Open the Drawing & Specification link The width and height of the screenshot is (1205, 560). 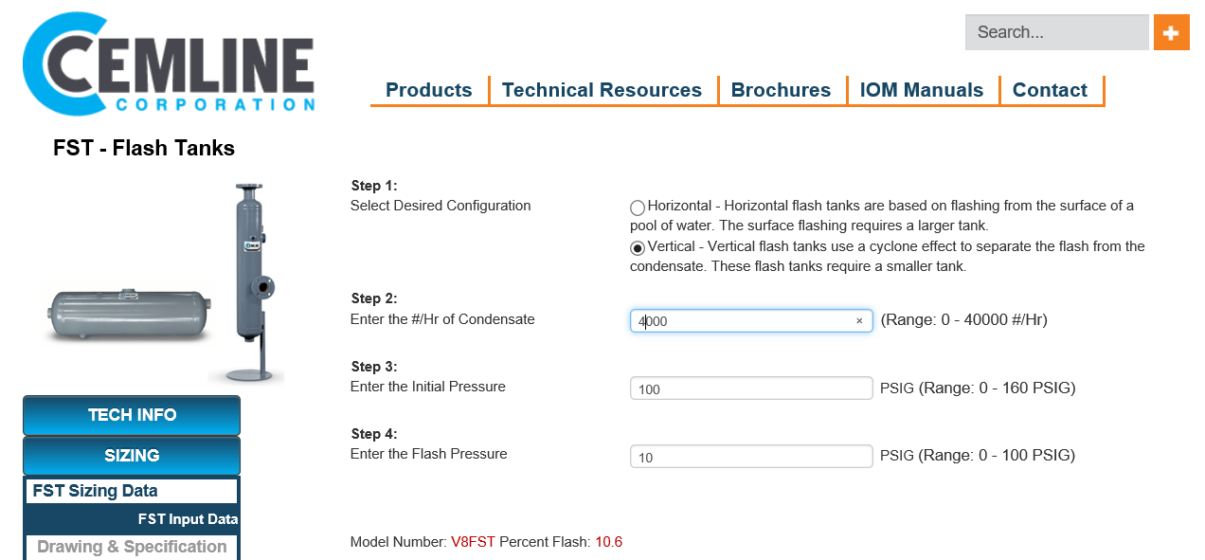coord(131,547)
